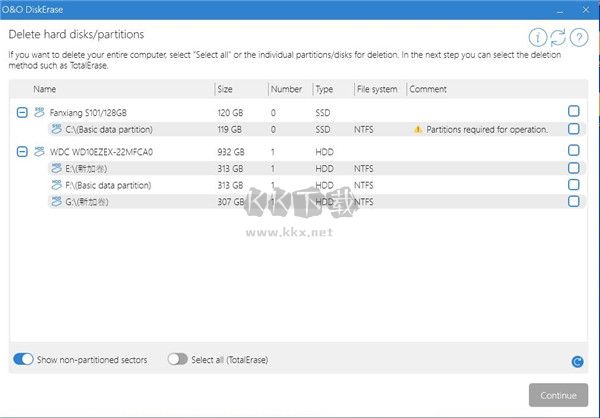
Task: Check the box for Fanxiang S101/128GB disk
Action: 573,112
